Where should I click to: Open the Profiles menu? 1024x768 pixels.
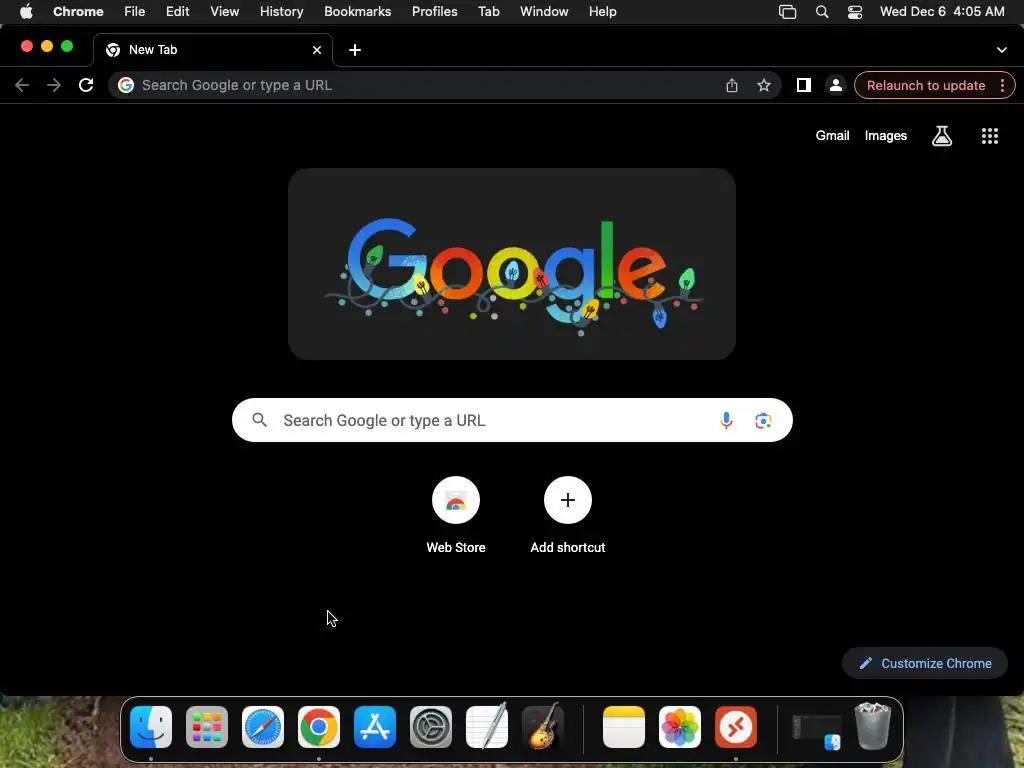pos(434,12)
